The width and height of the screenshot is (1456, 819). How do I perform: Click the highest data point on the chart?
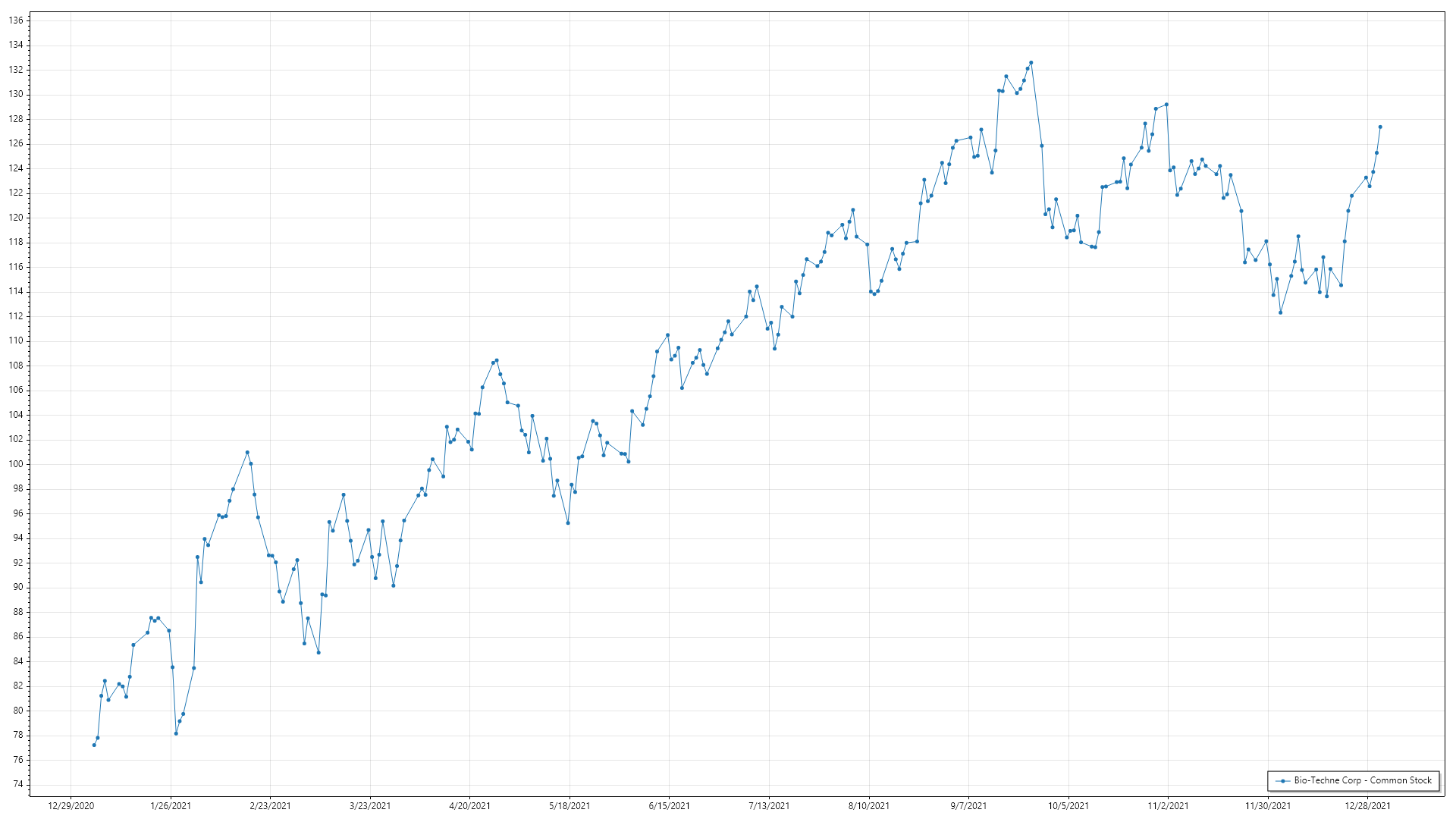(x=1031, y=63)
